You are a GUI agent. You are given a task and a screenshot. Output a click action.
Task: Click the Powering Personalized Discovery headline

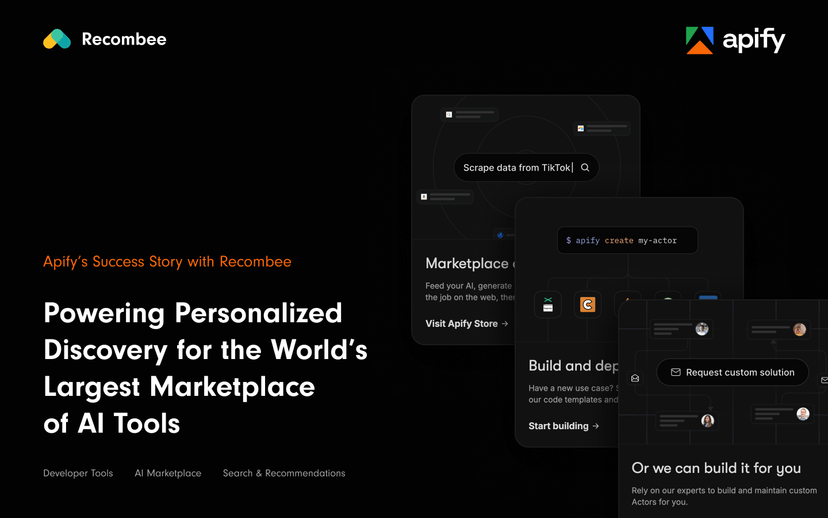[205, 368]
